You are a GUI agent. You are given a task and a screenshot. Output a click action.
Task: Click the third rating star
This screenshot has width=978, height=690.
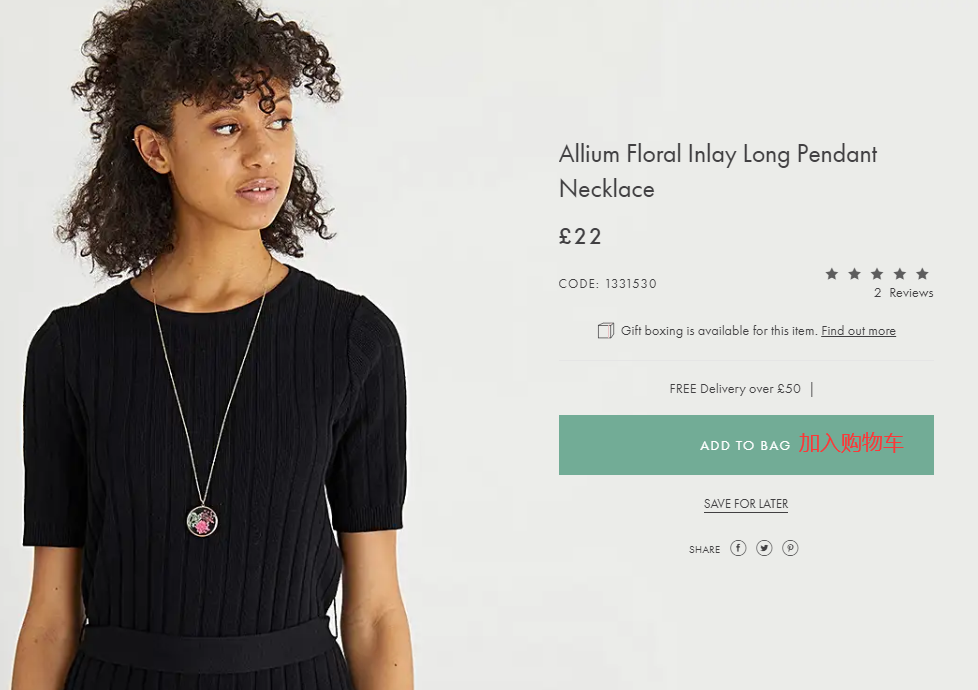(877, 274)
